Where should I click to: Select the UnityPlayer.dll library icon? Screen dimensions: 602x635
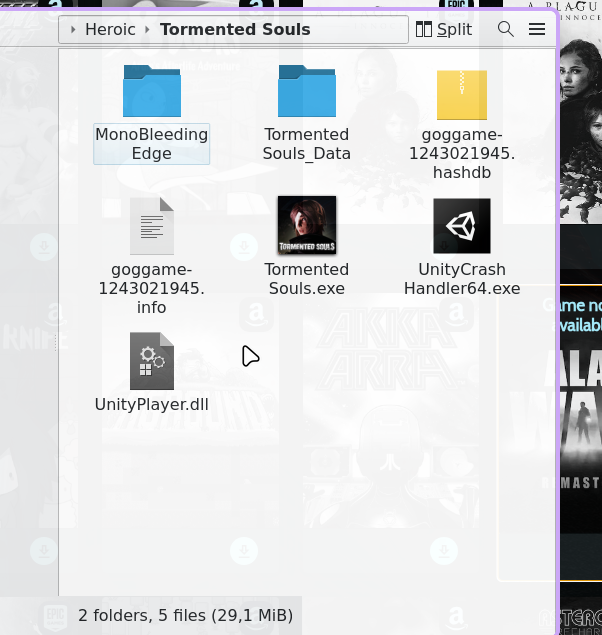(152, 361)
